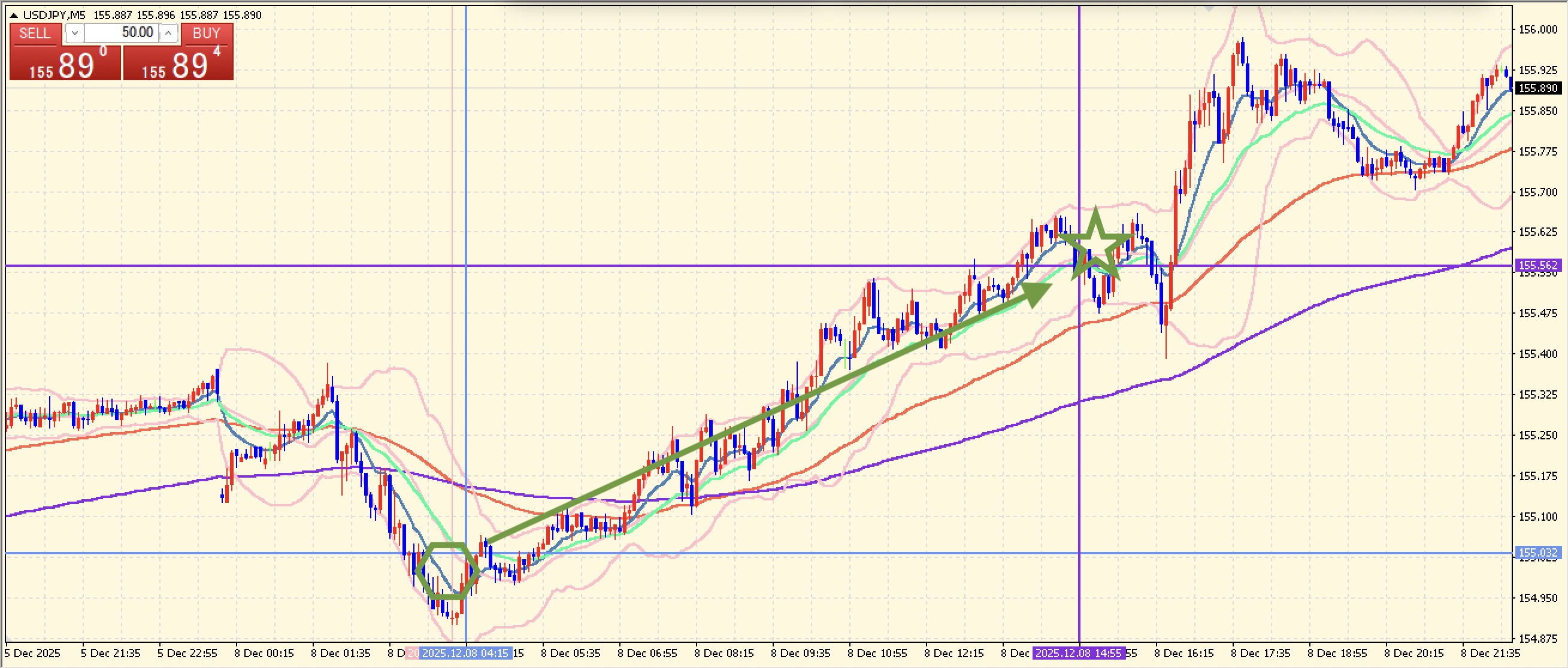Click the 2025.12.08 14:55 time label
The height and width of the screenshot is (668, 1568).
[1078, 653]
